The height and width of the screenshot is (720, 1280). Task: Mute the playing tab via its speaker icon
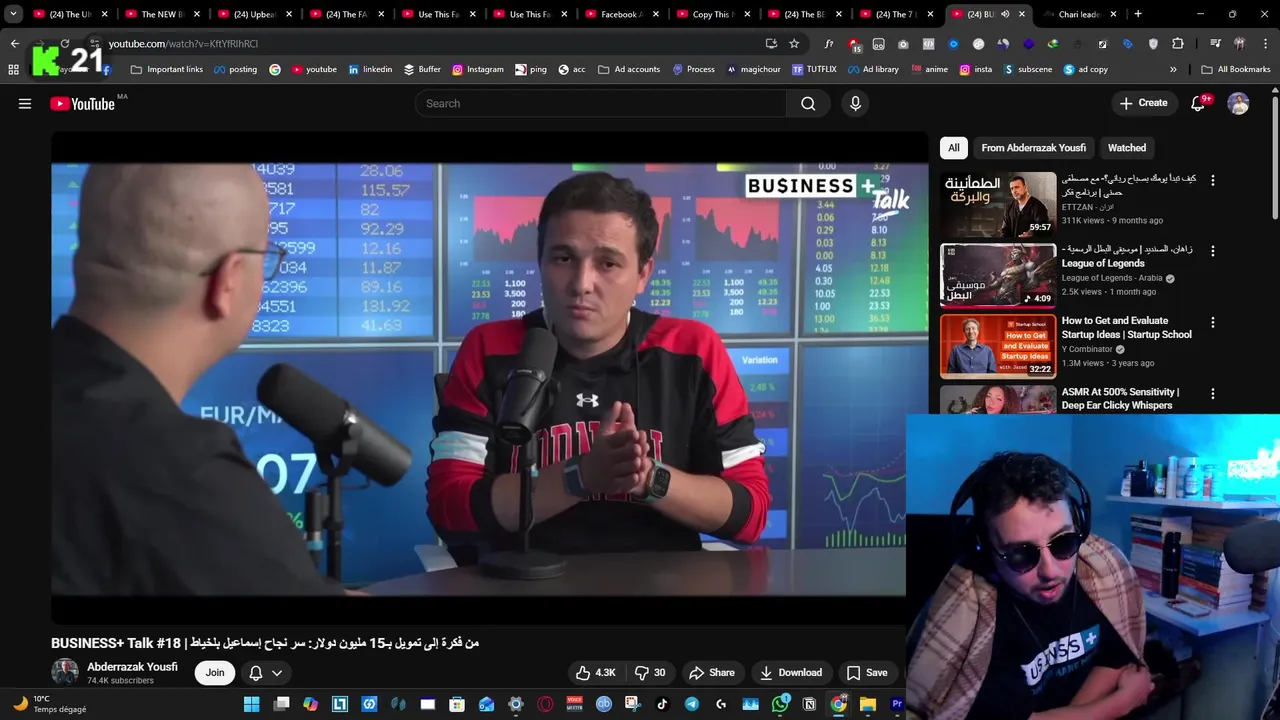1005,14
